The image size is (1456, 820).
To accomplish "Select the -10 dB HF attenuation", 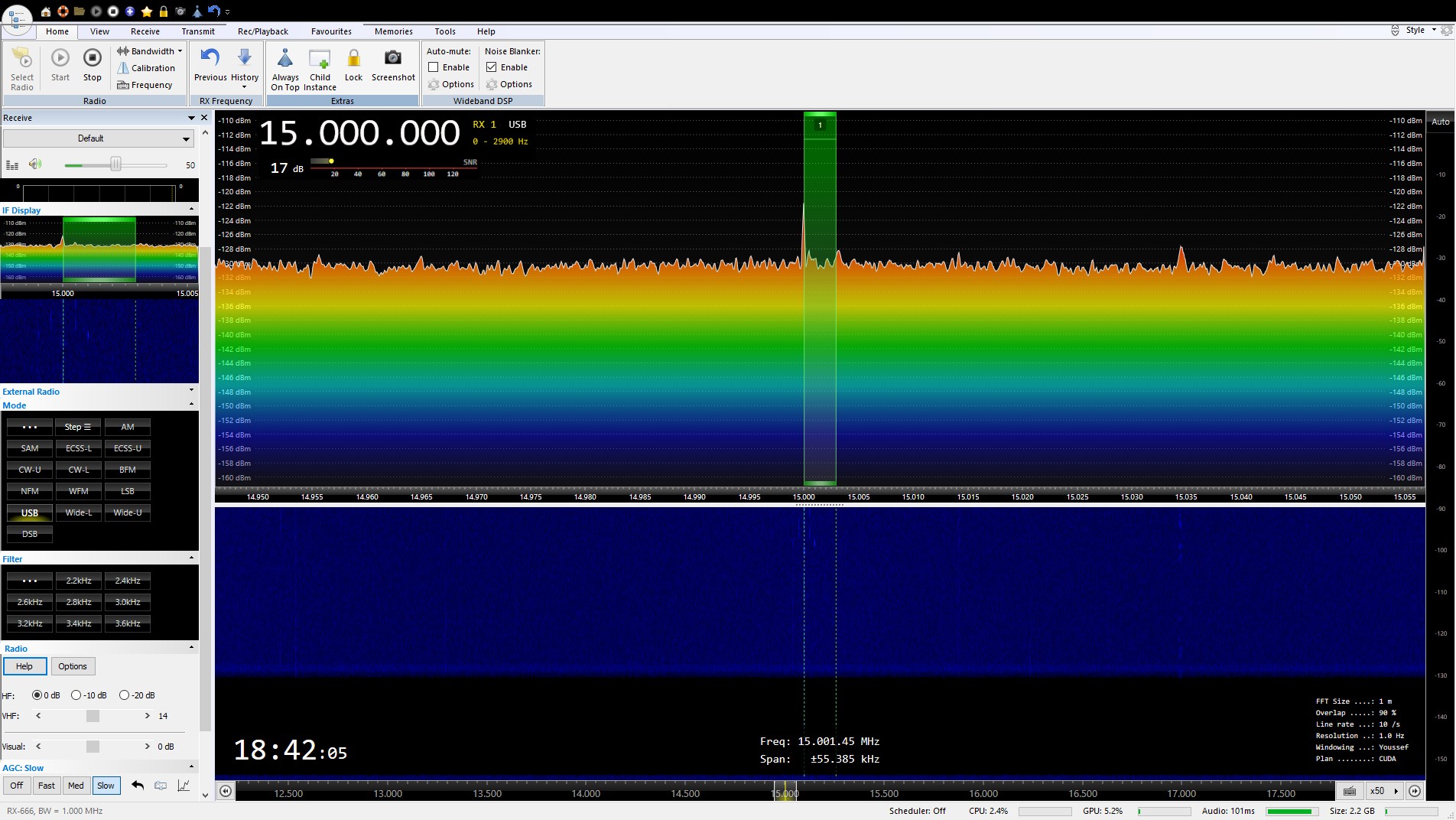I will click(x=76, y=695).
